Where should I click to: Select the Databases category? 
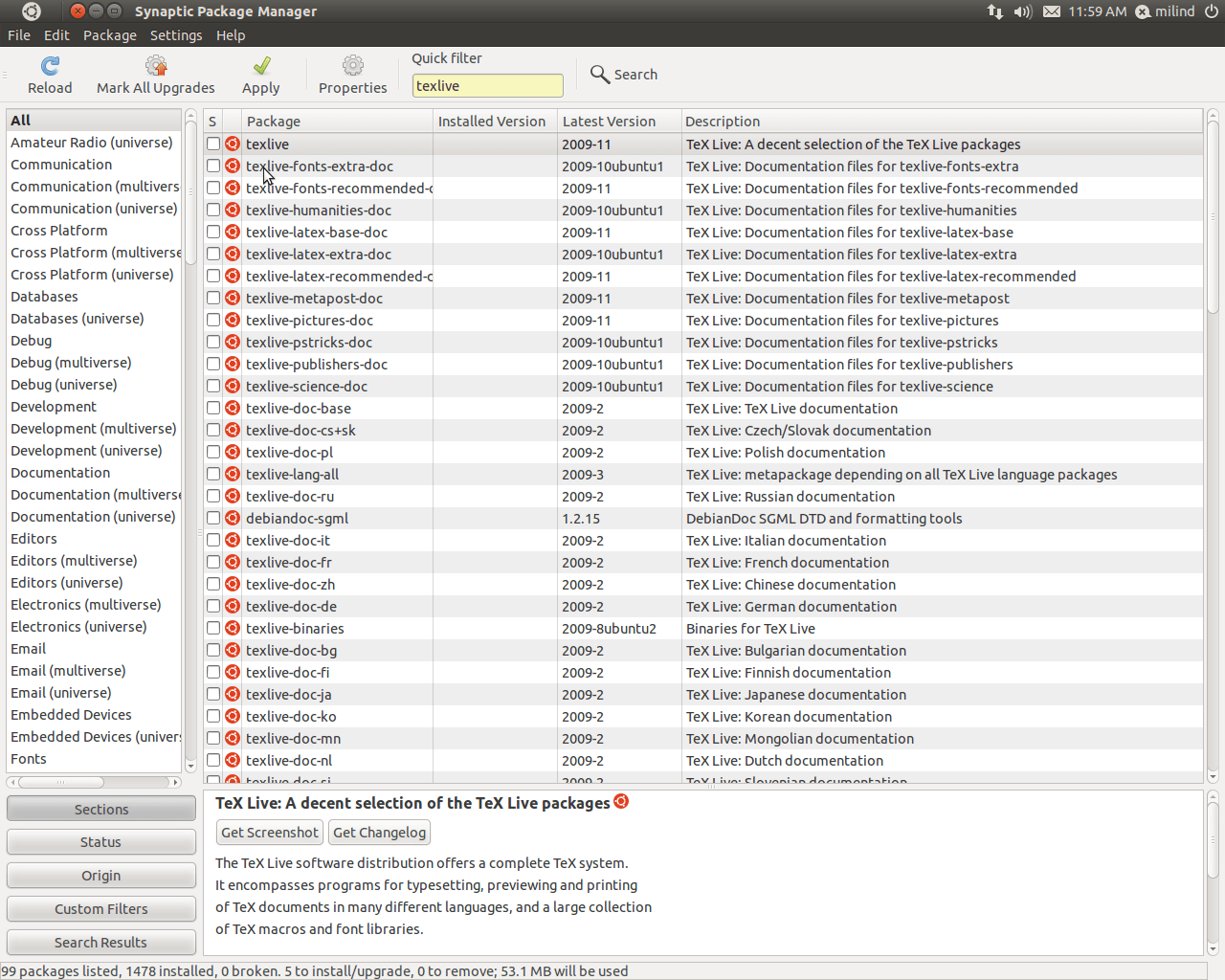tap(93, 296)
